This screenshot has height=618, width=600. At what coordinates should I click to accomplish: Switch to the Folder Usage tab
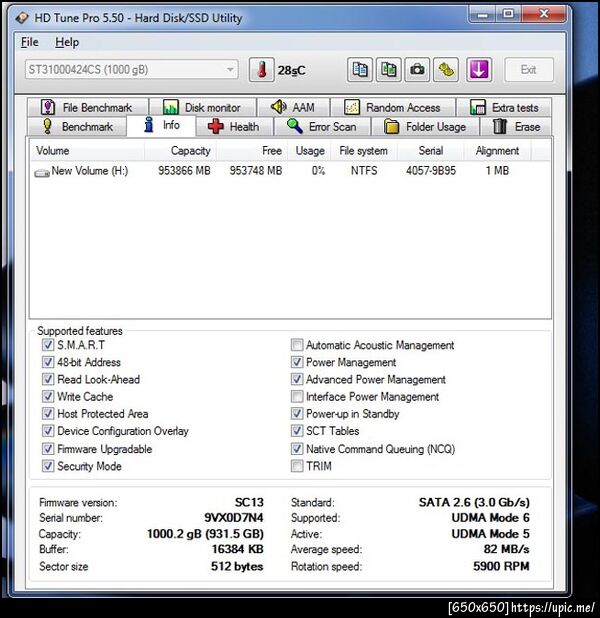click(425, 127)
